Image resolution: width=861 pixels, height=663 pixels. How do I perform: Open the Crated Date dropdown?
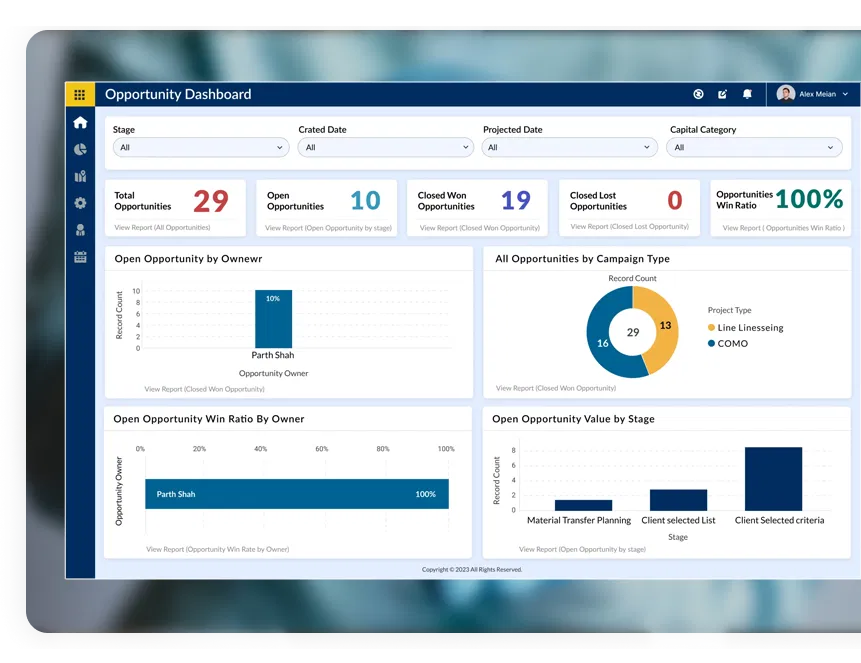(385, 147)
